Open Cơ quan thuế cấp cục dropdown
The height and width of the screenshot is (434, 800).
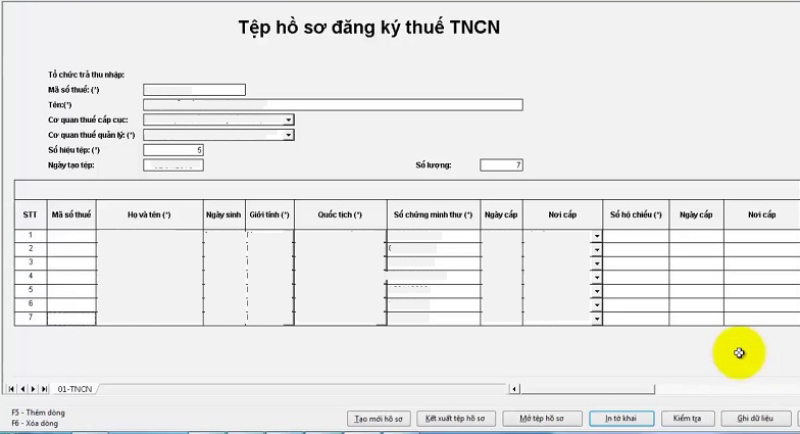(289, 120)
